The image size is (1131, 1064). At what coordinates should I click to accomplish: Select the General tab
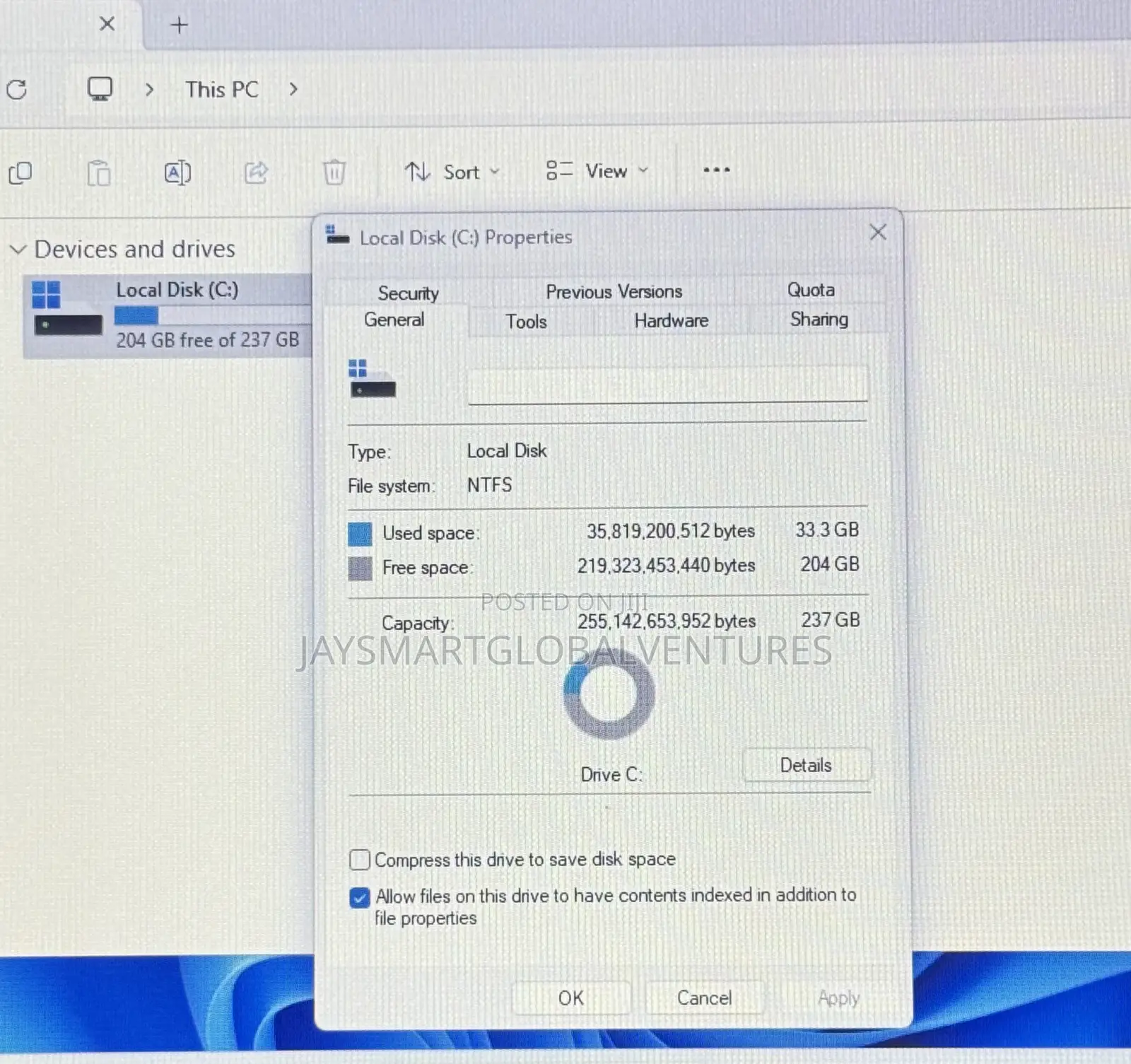394,320
